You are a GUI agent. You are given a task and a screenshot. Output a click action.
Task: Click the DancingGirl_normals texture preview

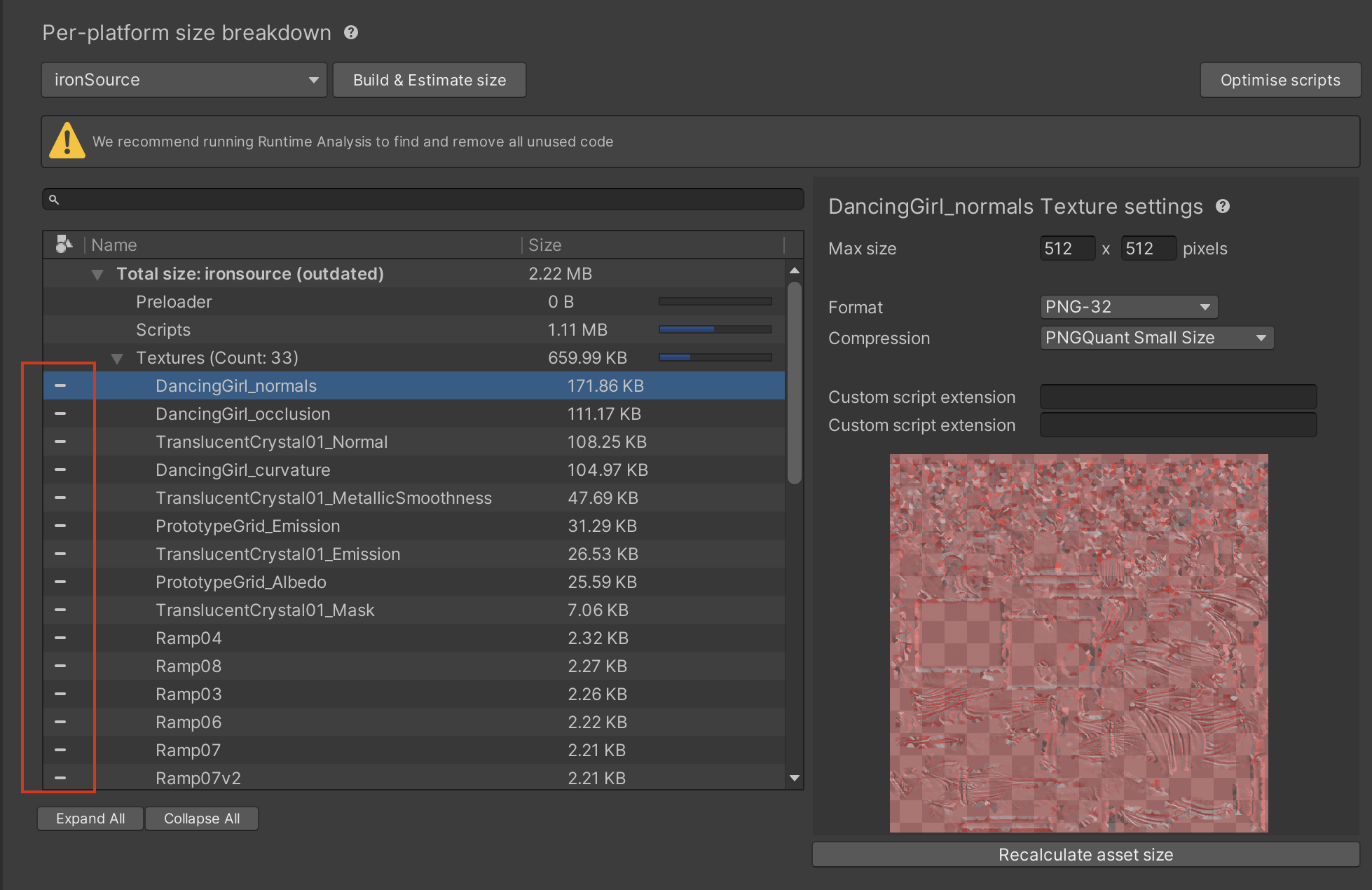pyautogui.click(x=1079, y=643)
